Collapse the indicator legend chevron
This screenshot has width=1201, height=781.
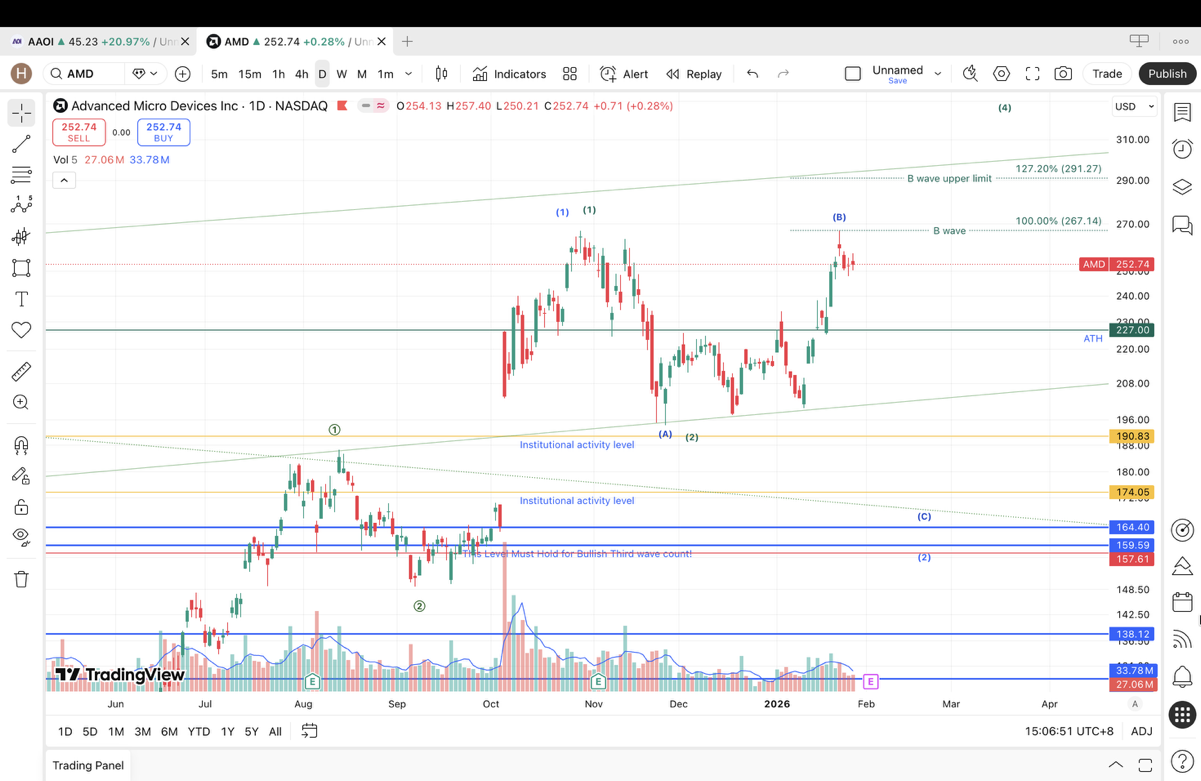[x=64, y=180]
